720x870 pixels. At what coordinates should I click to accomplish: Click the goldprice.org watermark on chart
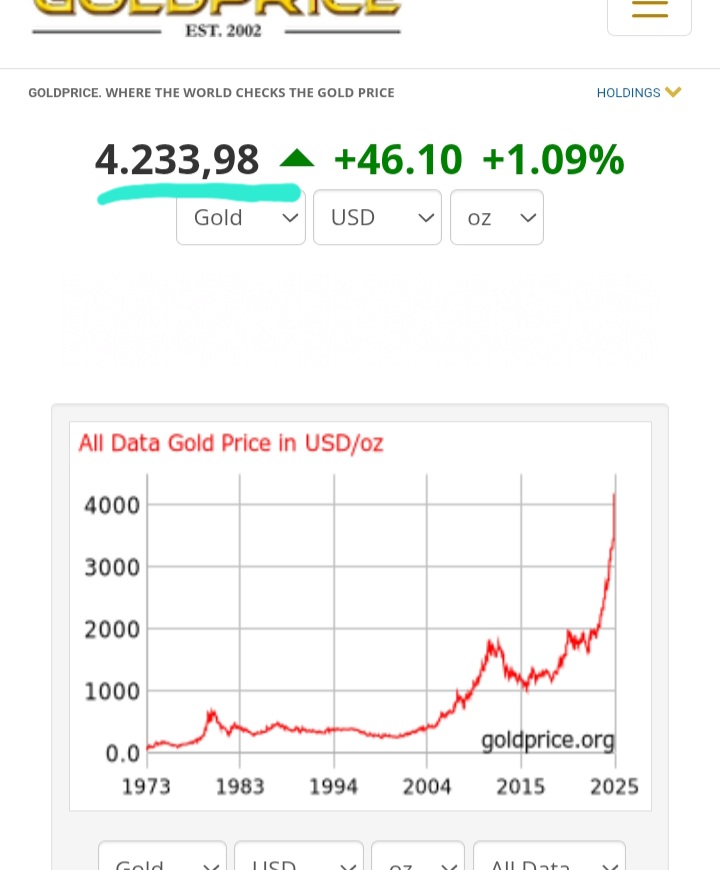tap(547, 740)
